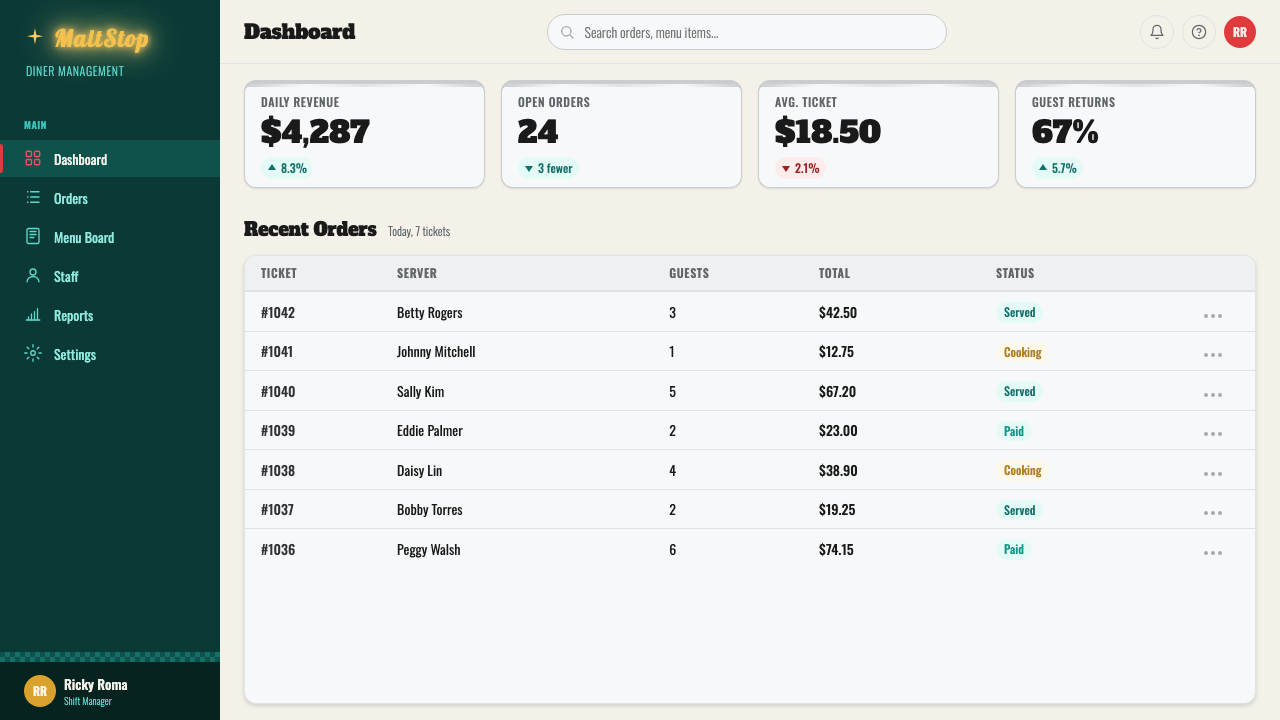The width and height of the screenshot is (1280, 720).
Task: Open the Settings gear icon
Action: 33,354
